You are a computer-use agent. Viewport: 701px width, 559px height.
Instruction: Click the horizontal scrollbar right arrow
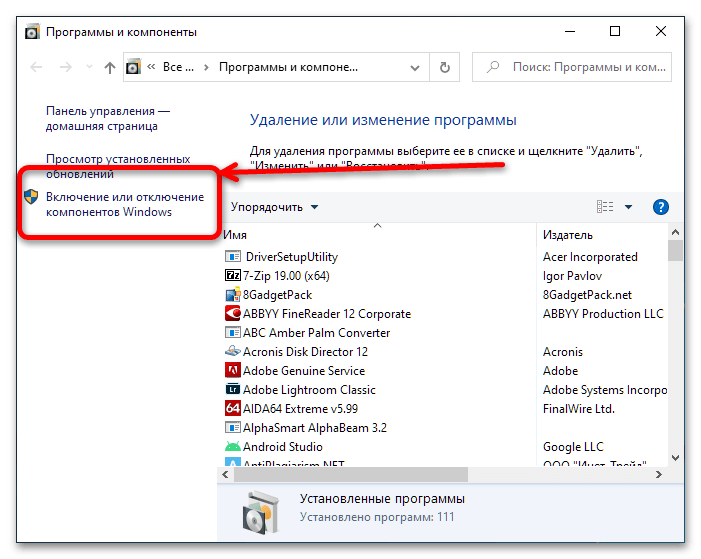659,474
